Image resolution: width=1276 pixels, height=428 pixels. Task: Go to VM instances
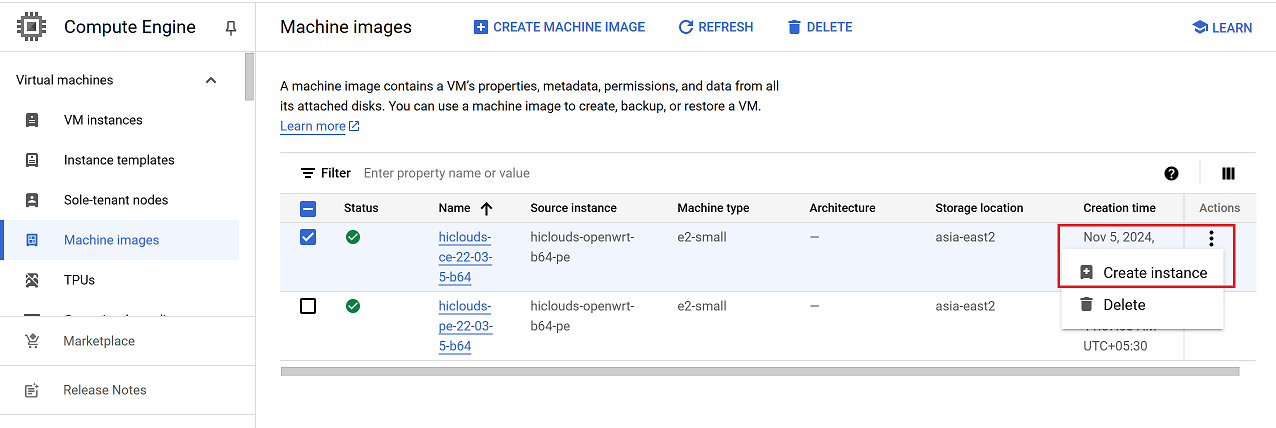tap(103, 120)
